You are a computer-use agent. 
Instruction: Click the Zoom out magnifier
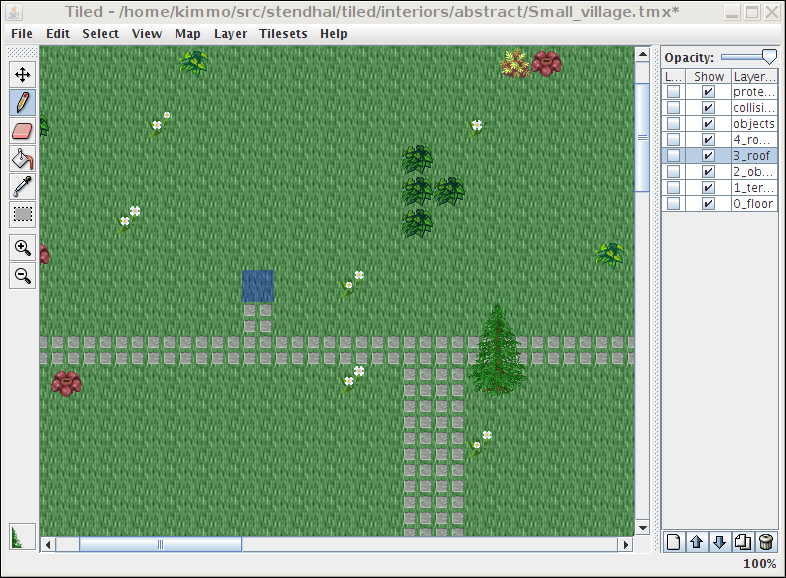[x=22, y=276]
